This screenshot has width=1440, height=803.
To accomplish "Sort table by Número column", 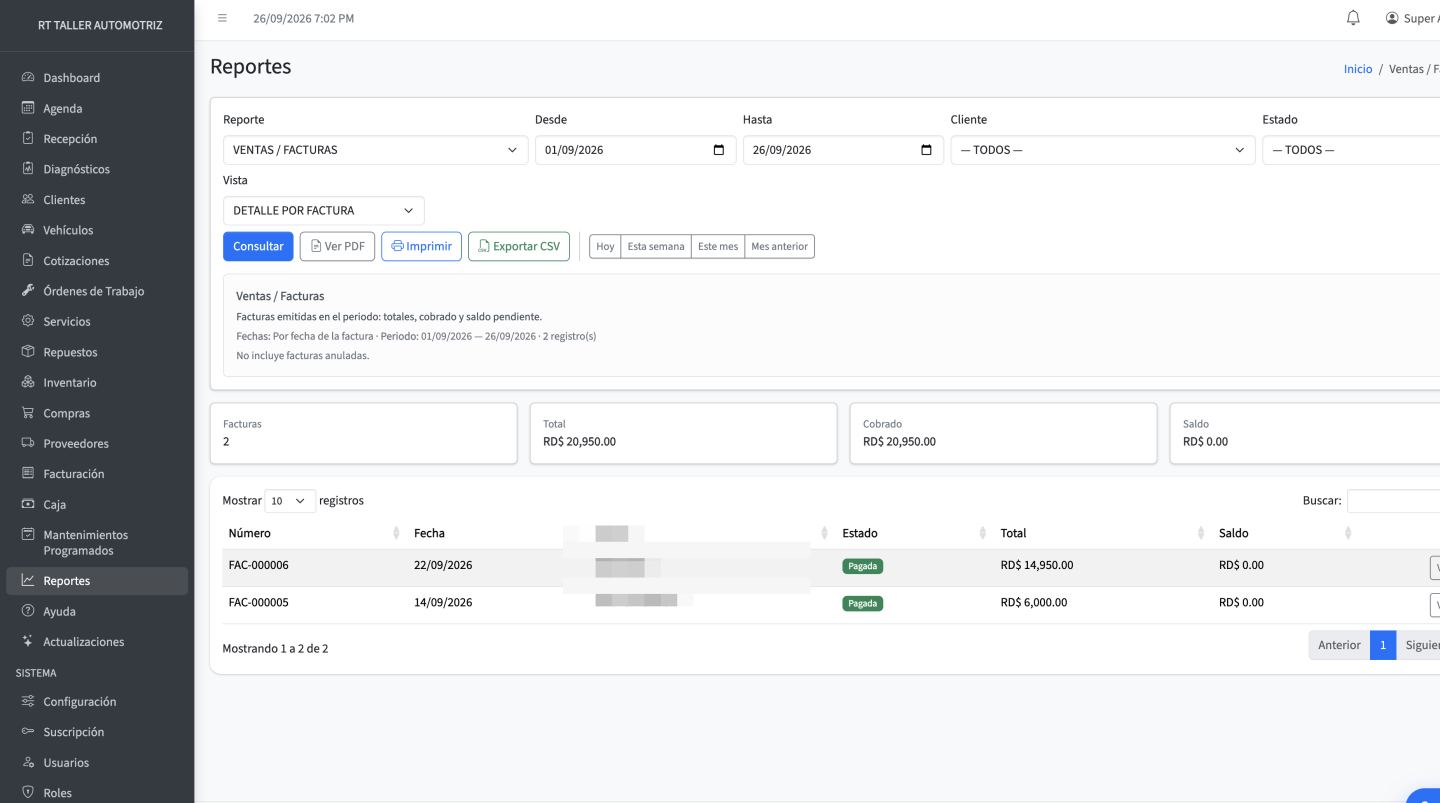I will point(314,533).
